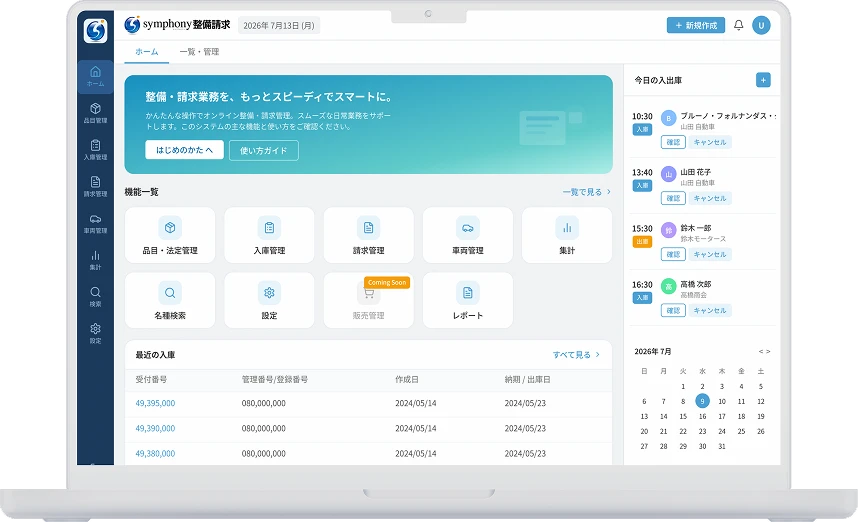Open the 品目・法定管理 feature card
The image size is (858, 522).
point(170,235)
